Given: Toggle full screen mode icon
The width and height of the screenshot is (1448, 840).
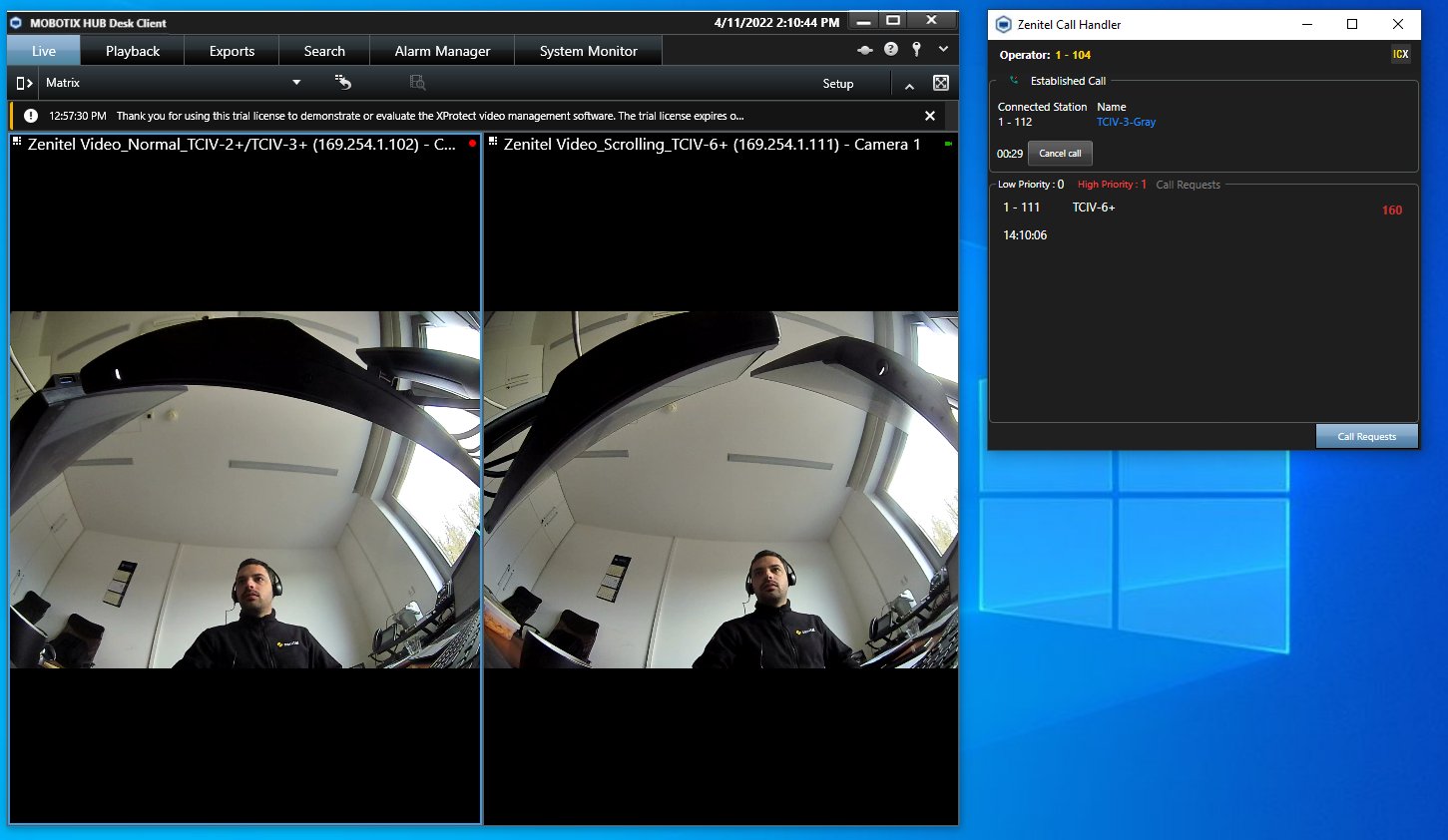Looking at the screenshot, I should coord(940,83).
